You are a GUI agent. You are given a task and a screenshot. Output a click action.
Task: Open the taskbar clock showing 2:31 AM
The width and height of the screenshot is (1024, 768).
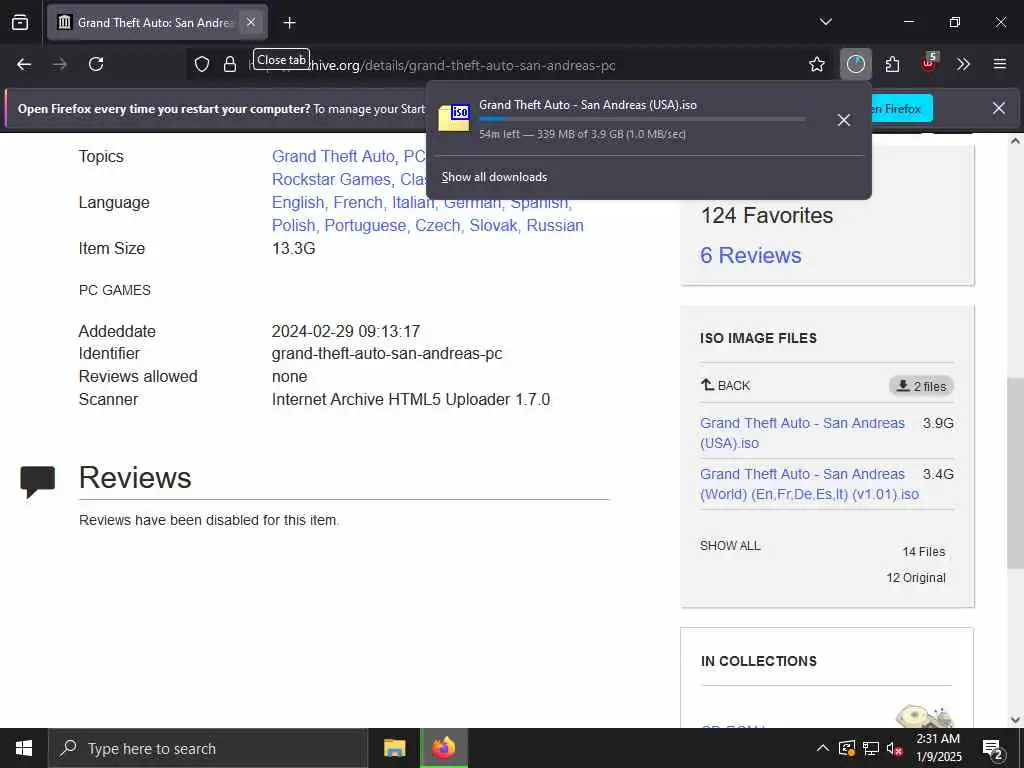click(938, 748)
